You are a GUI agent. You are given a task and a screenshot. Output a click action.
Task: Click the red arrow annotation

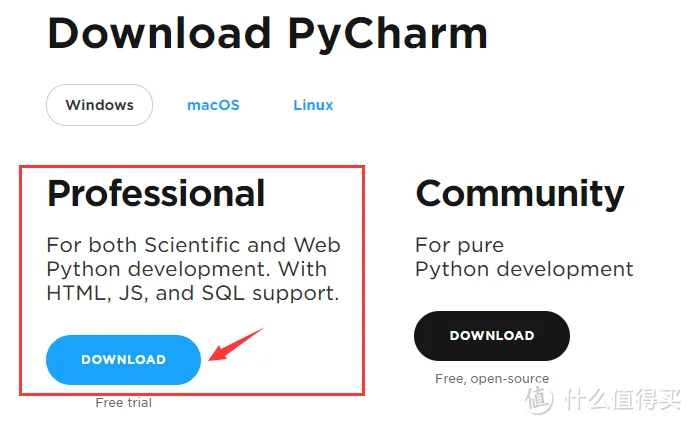tap(236, 344)
